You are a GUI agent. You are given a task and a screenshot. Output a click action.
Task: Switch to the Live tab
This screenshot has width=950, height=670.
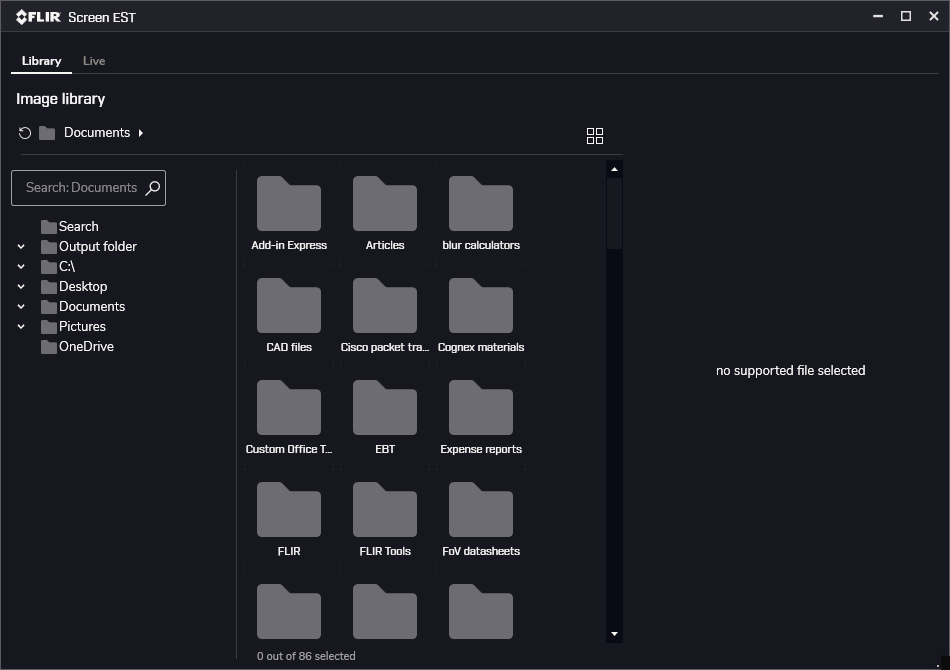pyautogui.click(x=94, y=61)
